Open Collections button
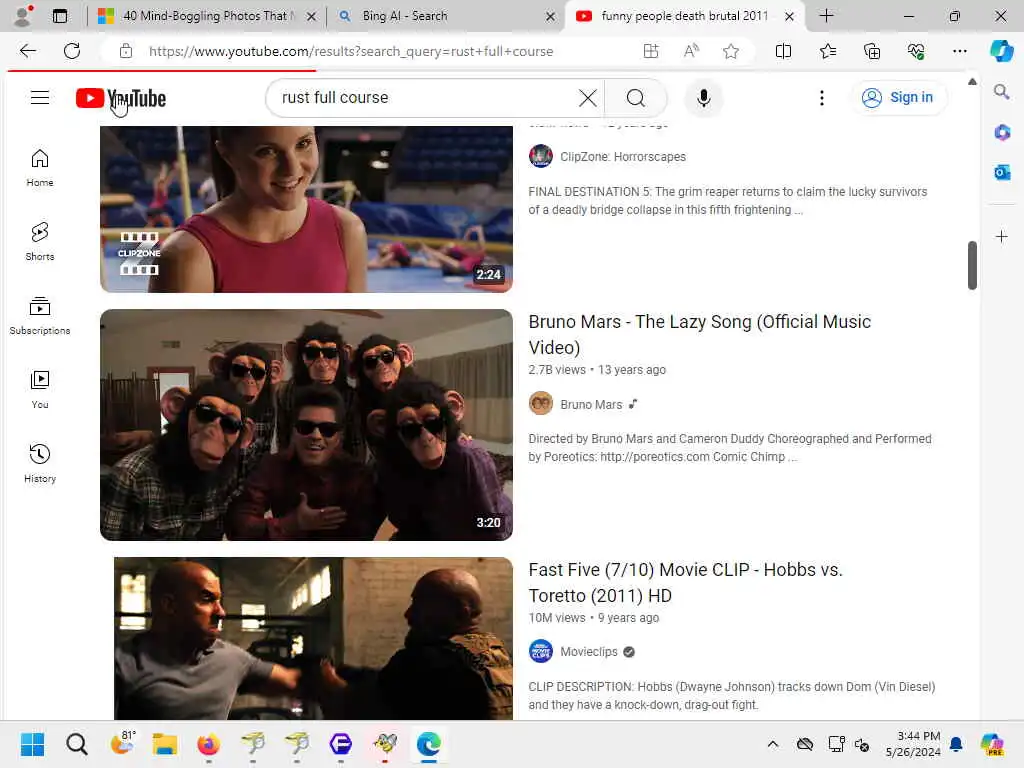 [x=872, y=51]
